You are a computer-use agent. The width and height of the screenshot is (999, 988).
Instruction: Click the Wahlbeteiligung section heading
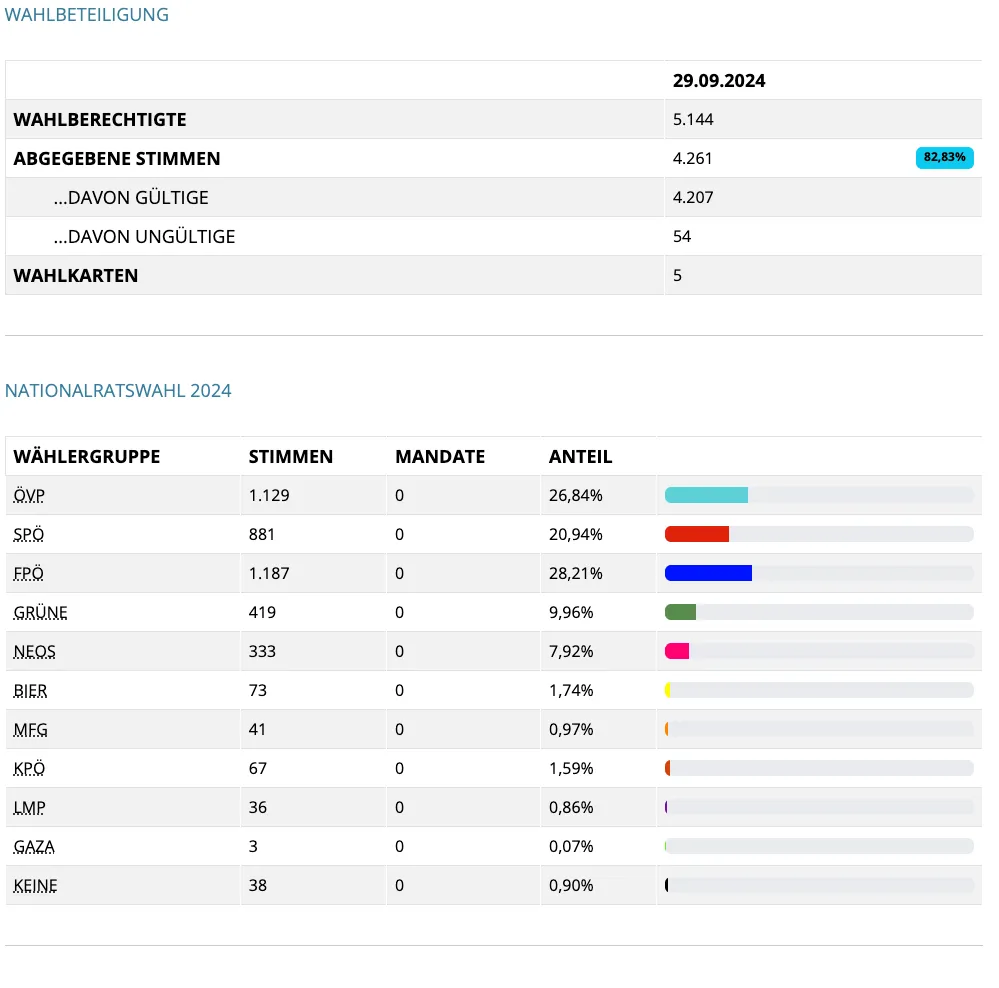pos(87,15)
